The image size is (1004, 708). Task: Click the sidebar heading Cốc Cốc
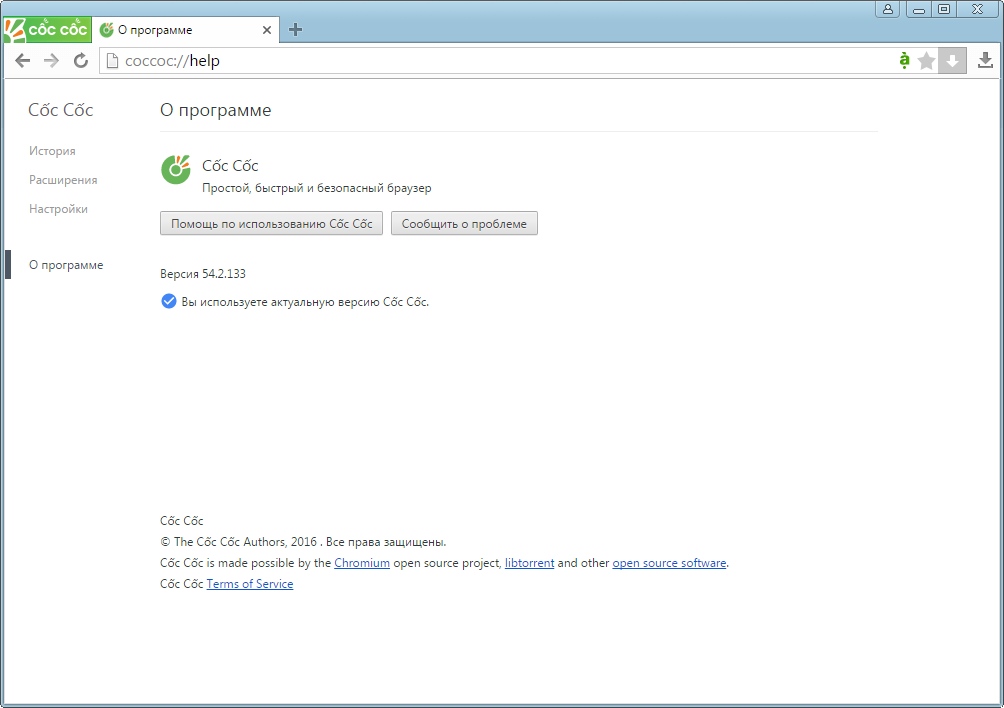[61, 110]
